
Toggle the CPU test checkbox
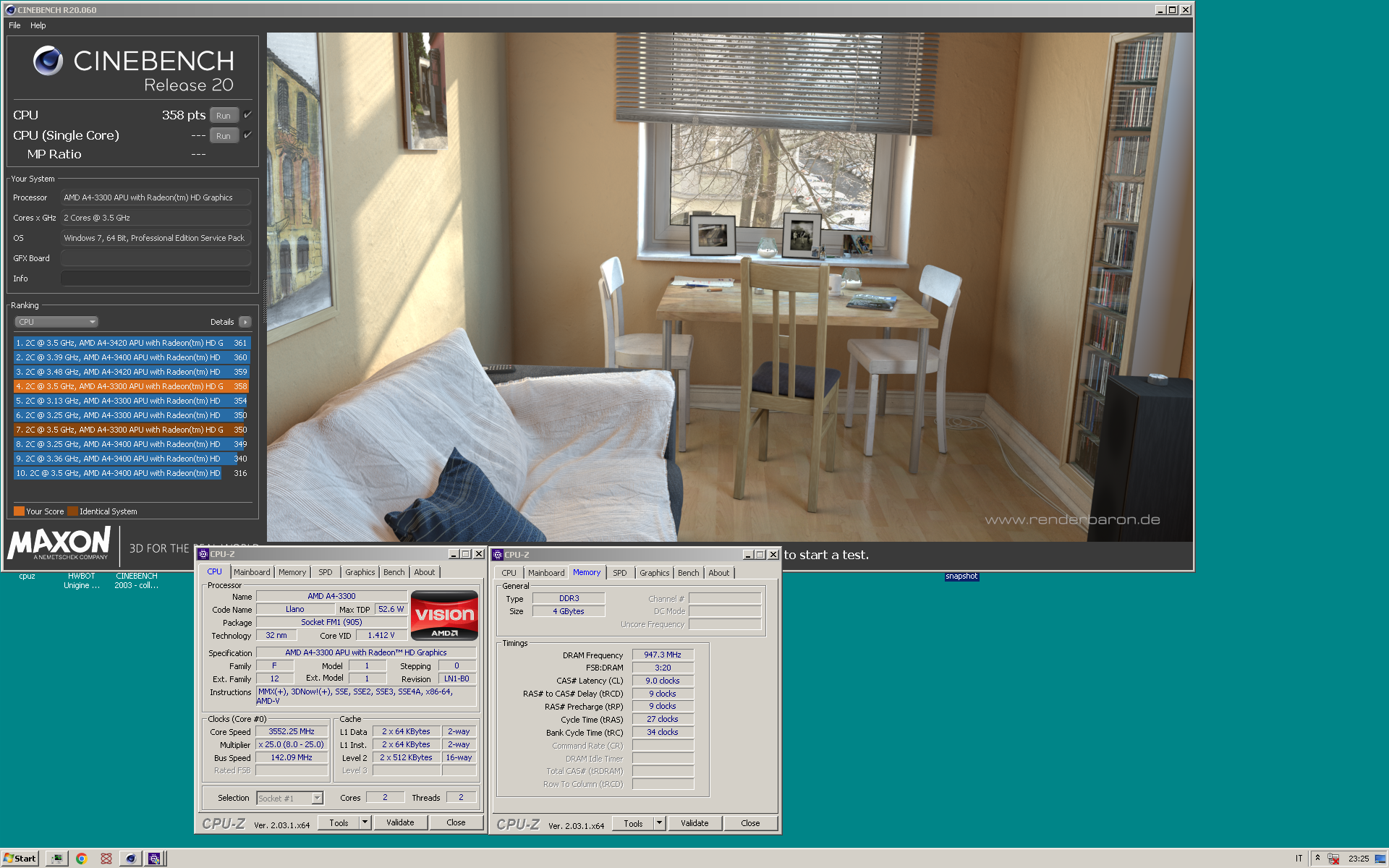247,115
